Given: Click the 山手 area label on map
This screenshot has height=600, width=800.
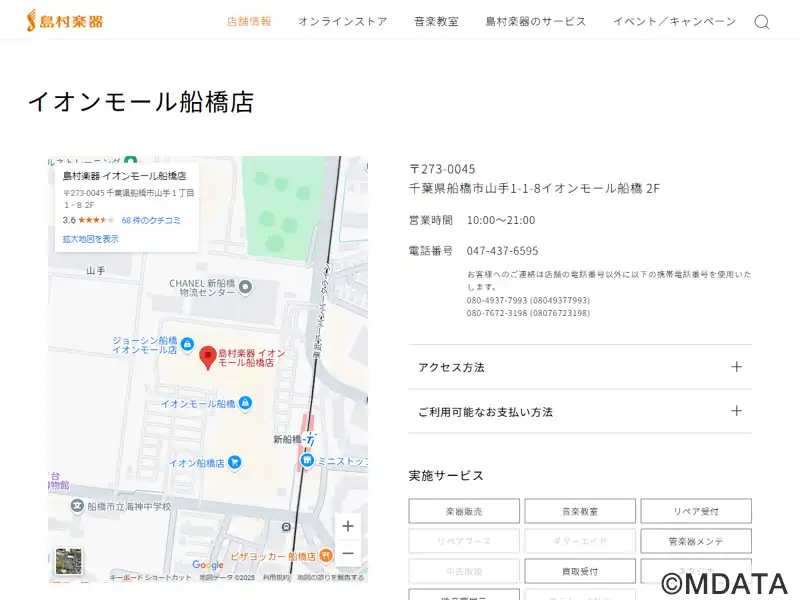Looking at the screenshot, I should (96, 271).
